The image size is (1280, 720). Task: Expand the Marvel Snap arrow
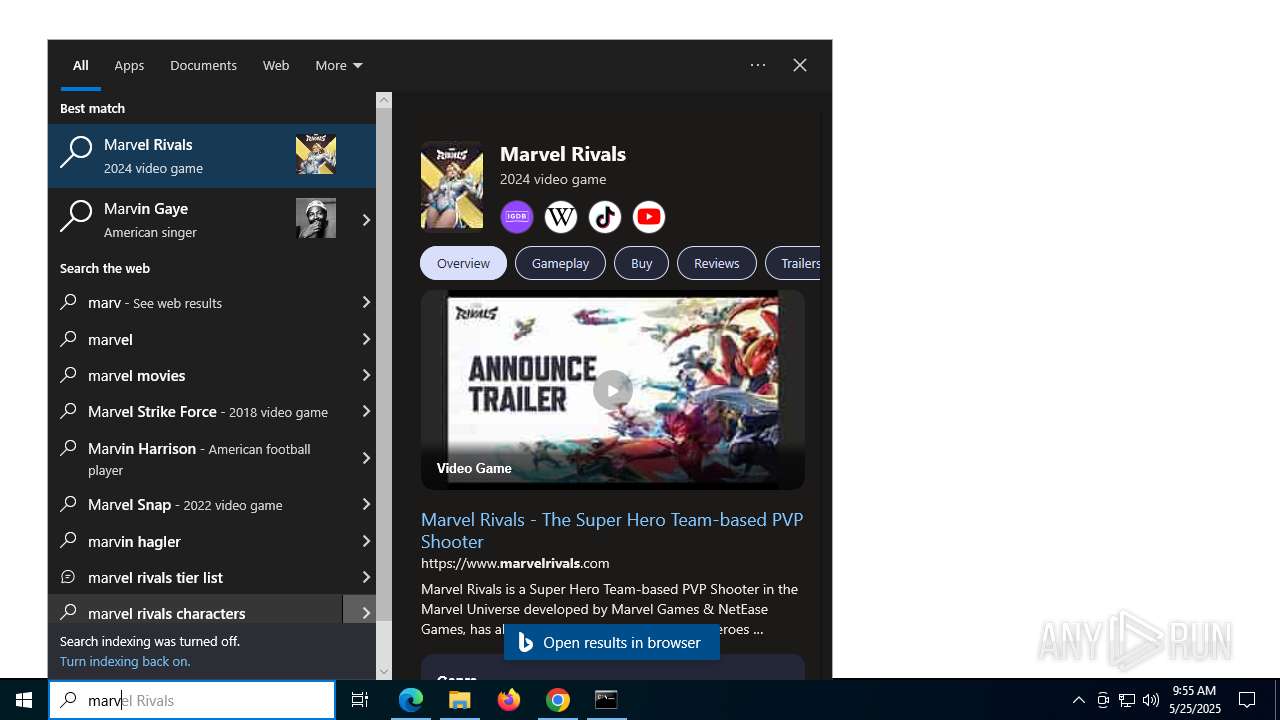click(365, 505)
